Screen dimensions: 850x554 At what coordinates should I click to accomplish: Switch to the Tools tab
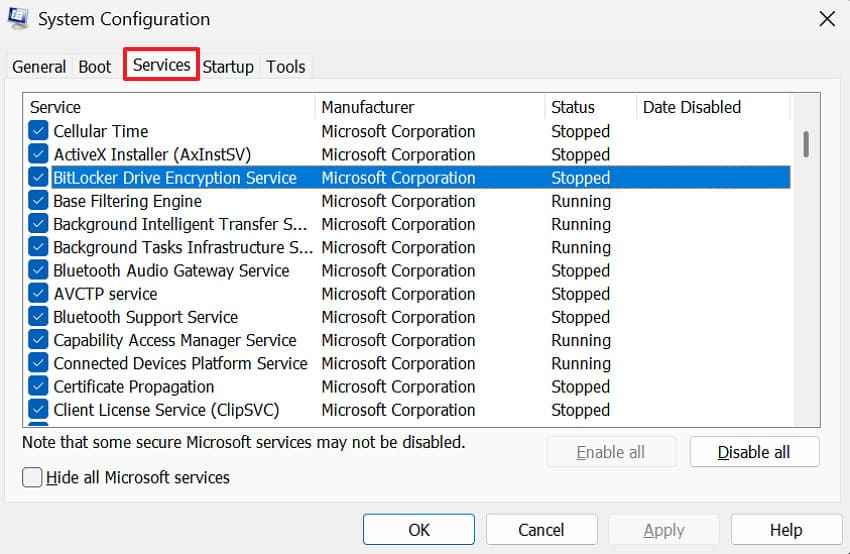pyautogui.click(x=286, y=67)
